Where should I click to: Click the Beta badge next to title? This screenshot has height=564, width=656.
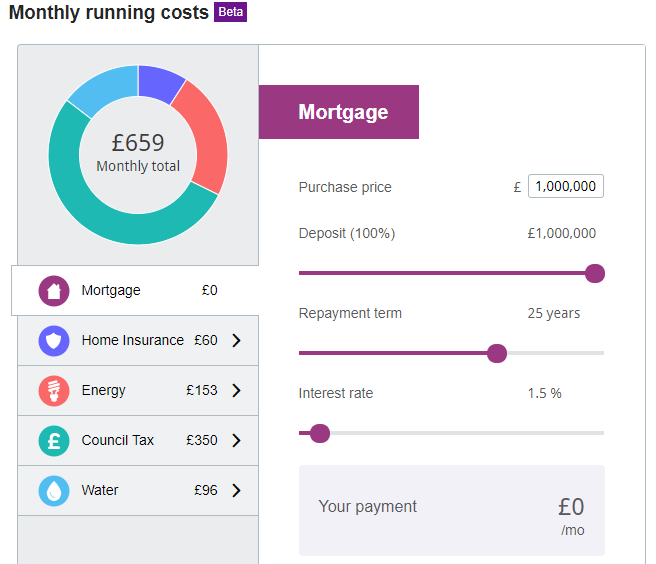coord(231,12)
